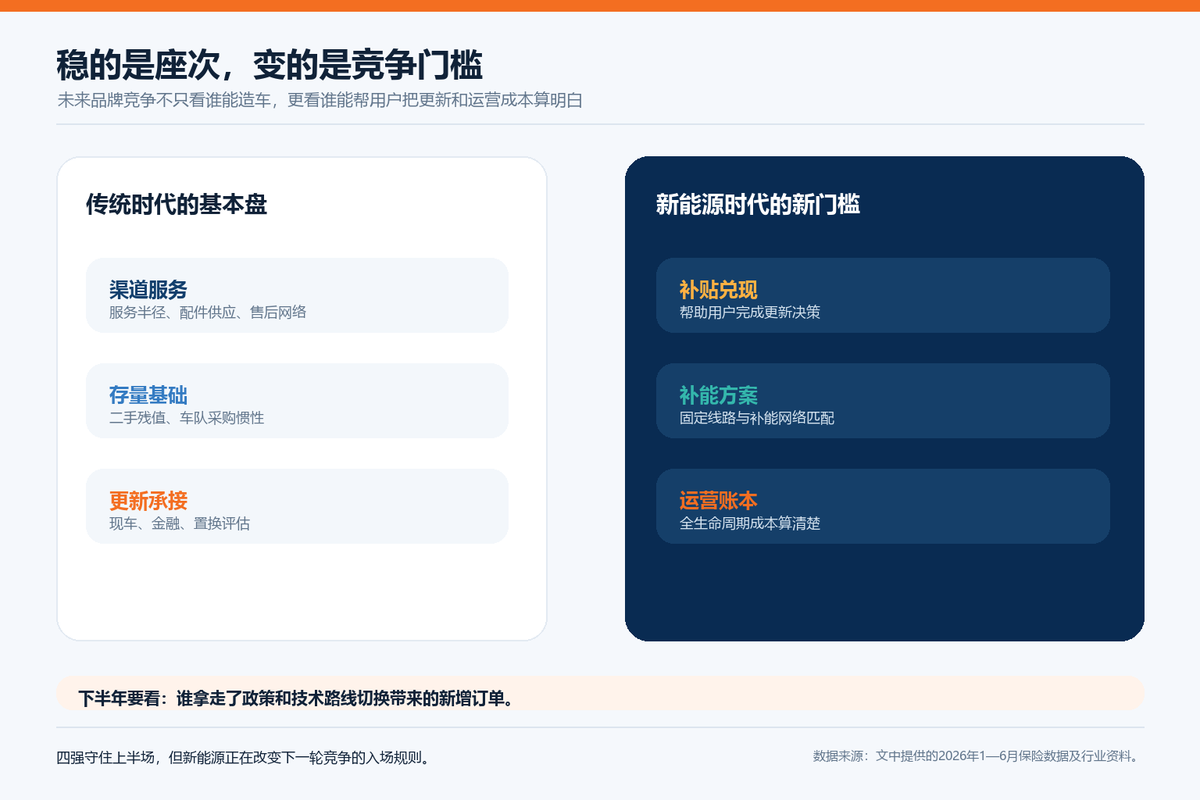Image resolution: width=1200 pixels, height=800 pixels.
Task: Select the 存量基础 card title
Action: (148, 396)
